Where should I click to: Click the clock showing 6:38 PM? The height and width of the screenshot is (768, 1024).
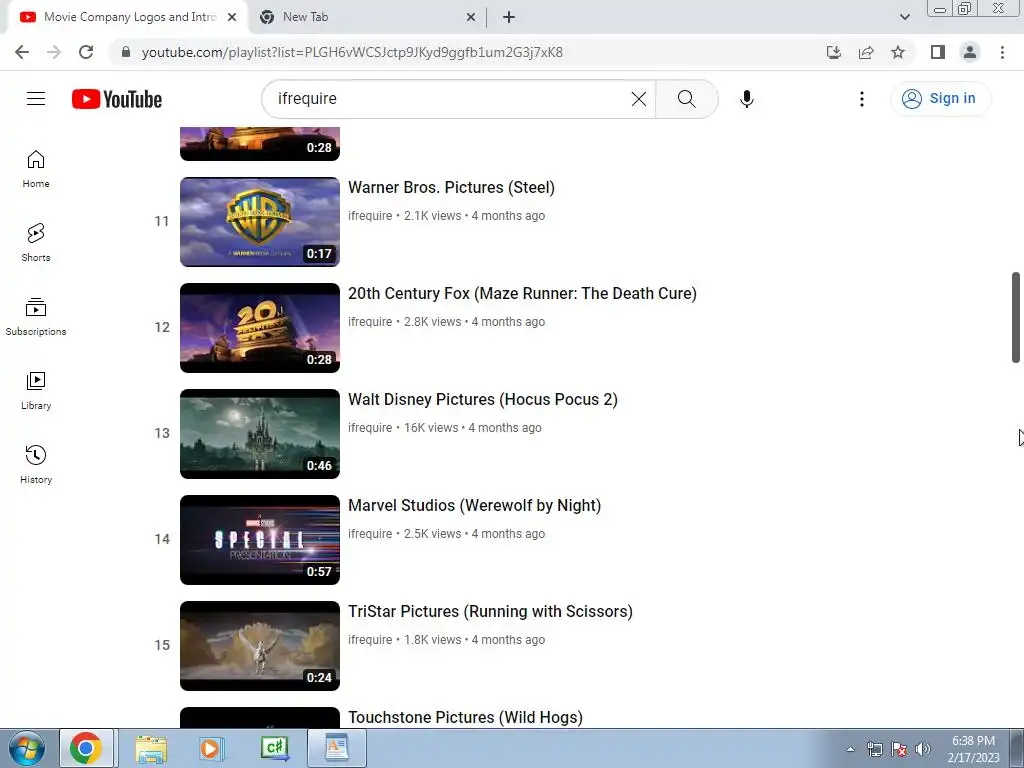pos(973,741)
